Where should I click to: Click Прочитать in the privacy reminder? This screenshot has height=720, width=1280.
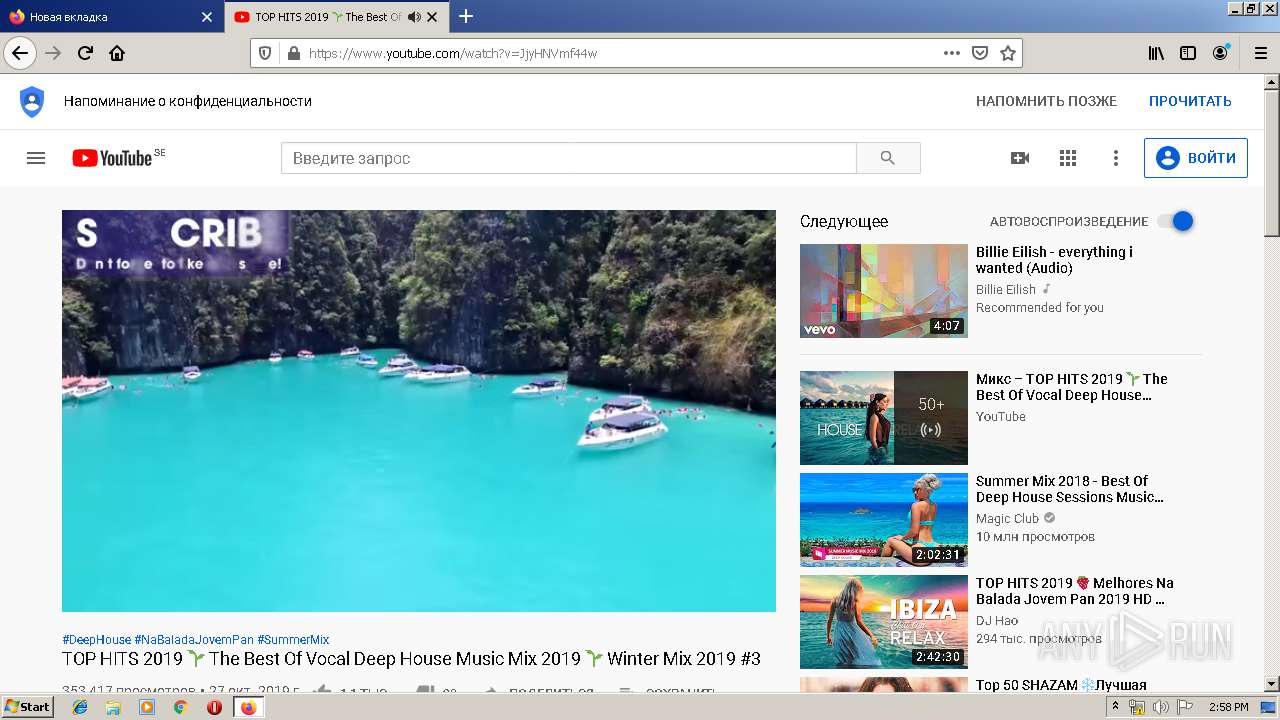click(x=1190, y=101)
